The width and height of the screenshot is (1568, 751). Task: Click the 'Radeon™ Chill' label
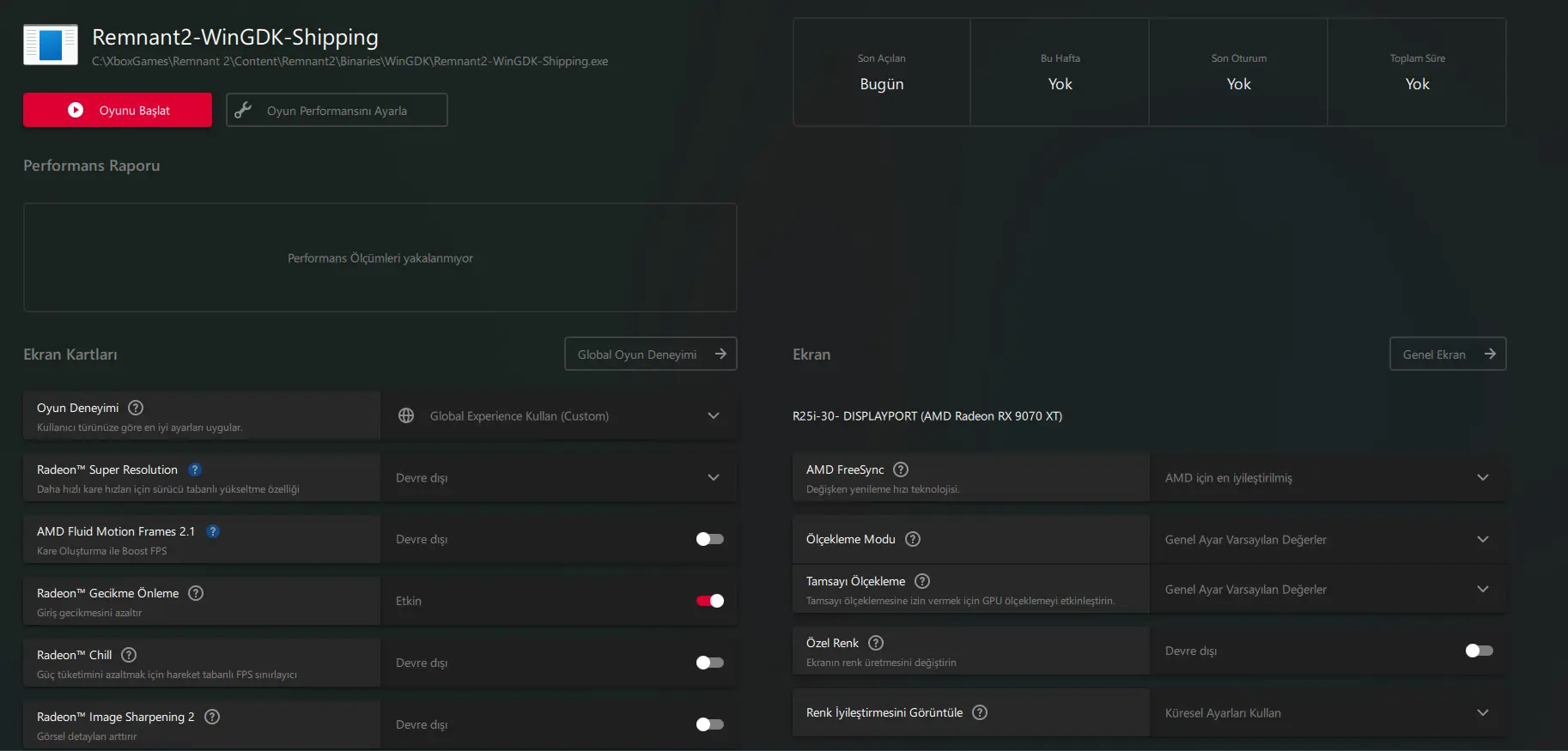coord(75,655)
